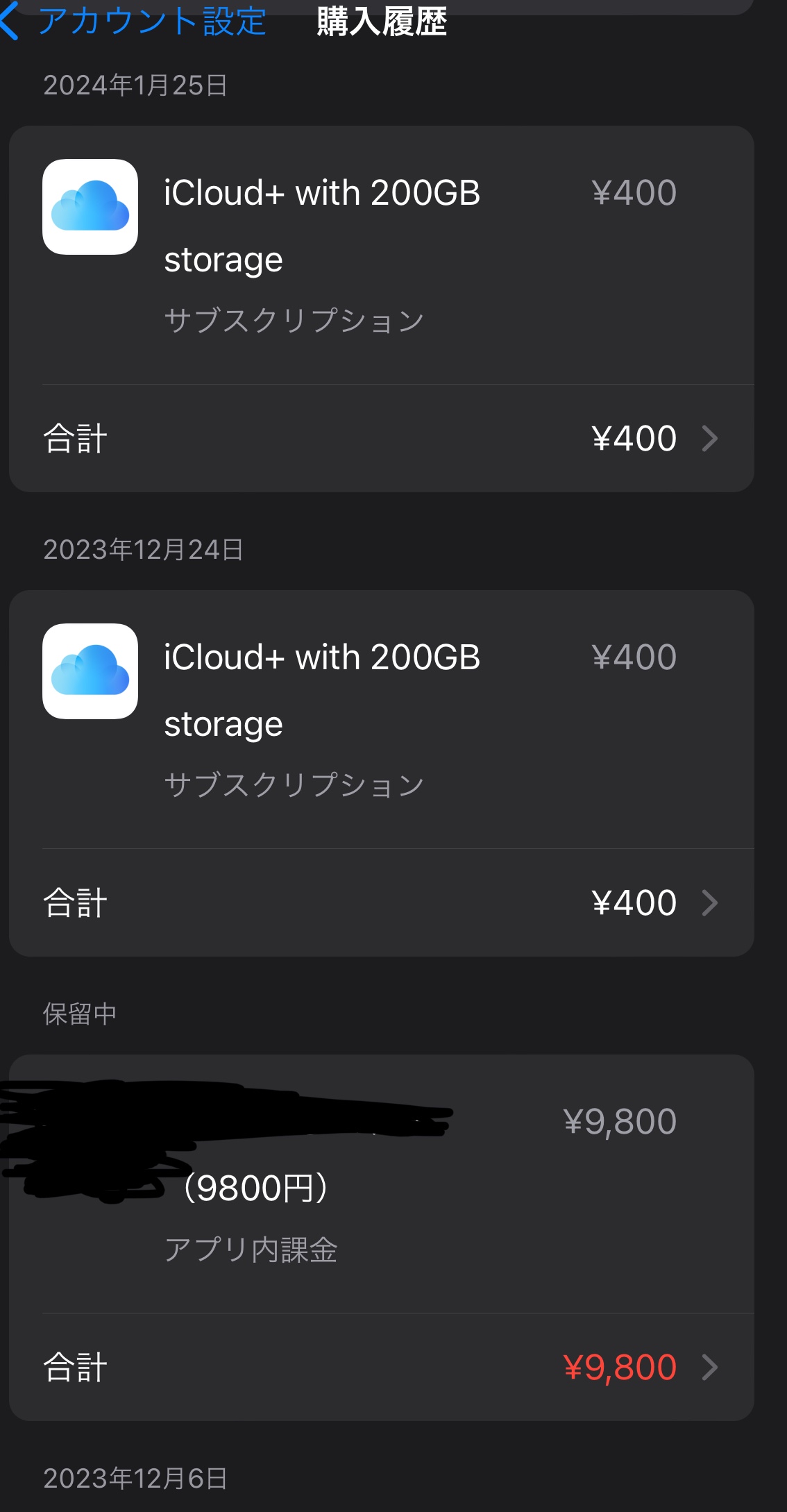787x1512 pixels.
Task: Tap the 2023年12月6日 date header
Action: 135,1479
